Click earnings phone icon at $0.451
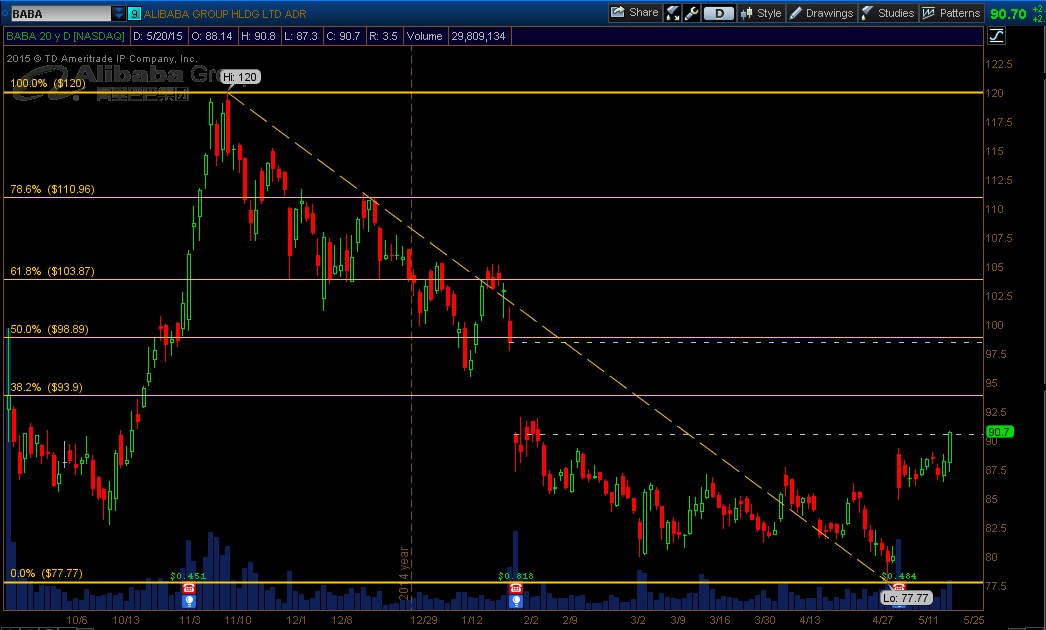 coord(189,588)
